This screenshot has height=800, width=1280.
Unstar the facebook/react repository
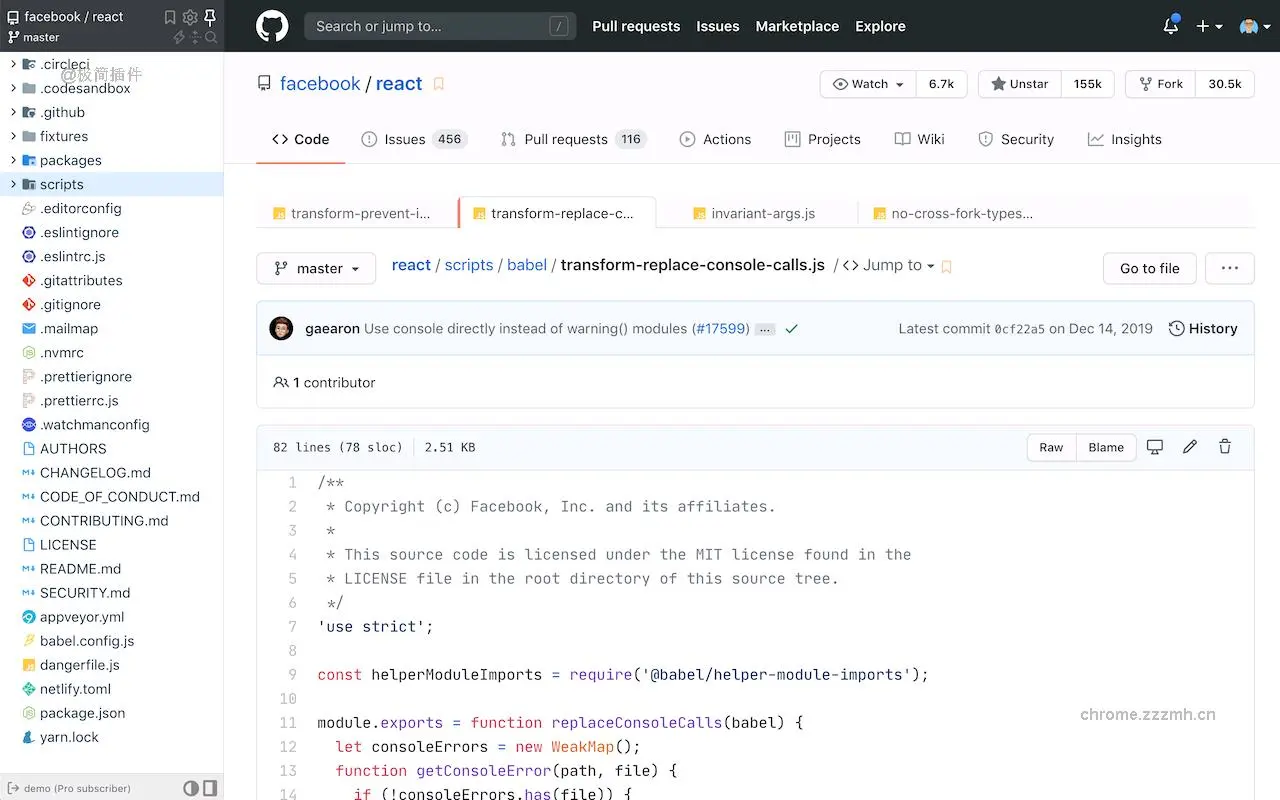coord(1019,84)
